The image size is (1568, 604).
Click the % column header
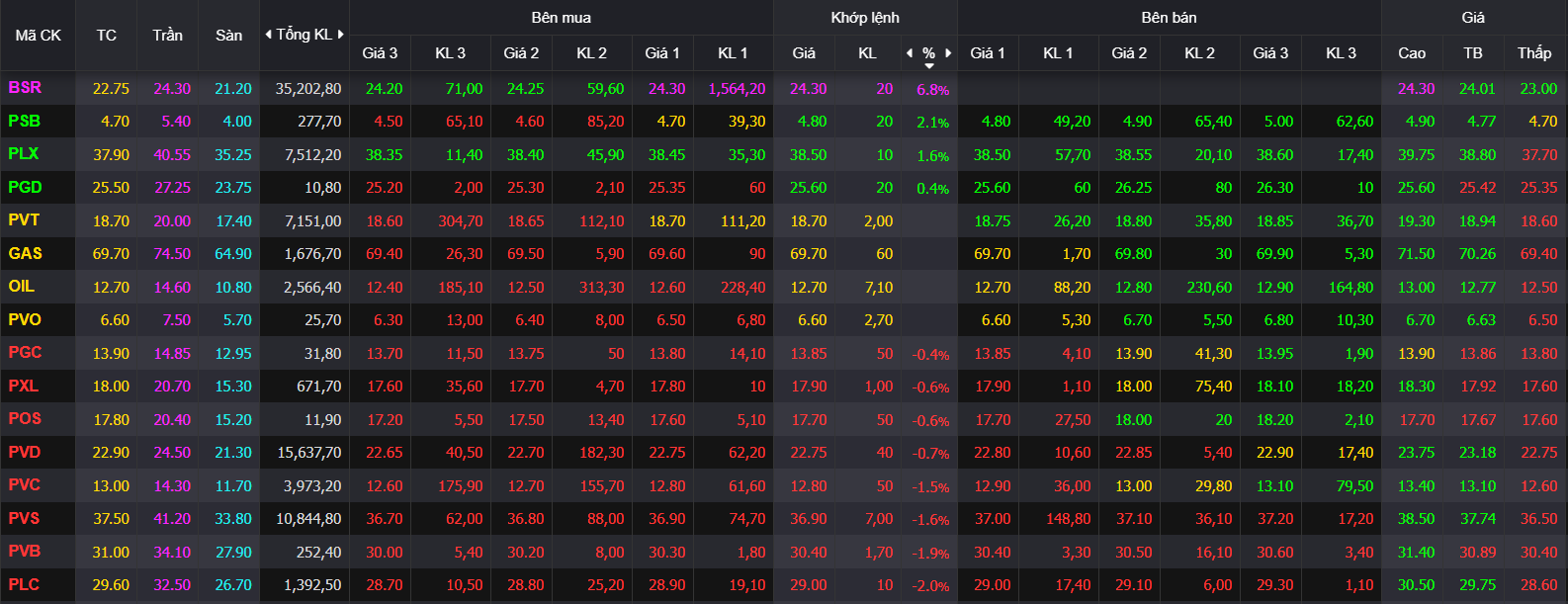point(928,53)
